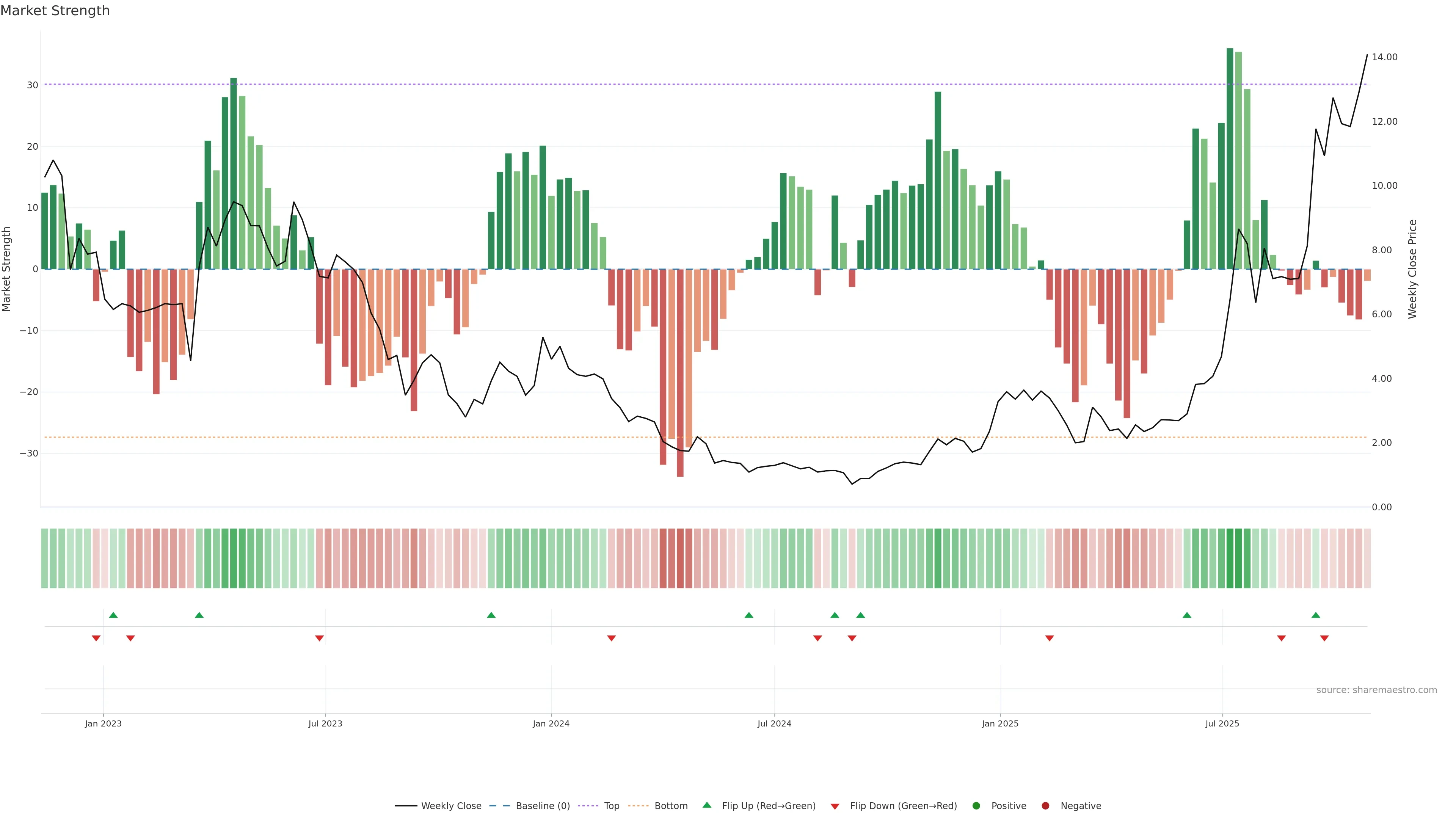
Task: Click Negative red circle legend icon
Action: 1045,805
